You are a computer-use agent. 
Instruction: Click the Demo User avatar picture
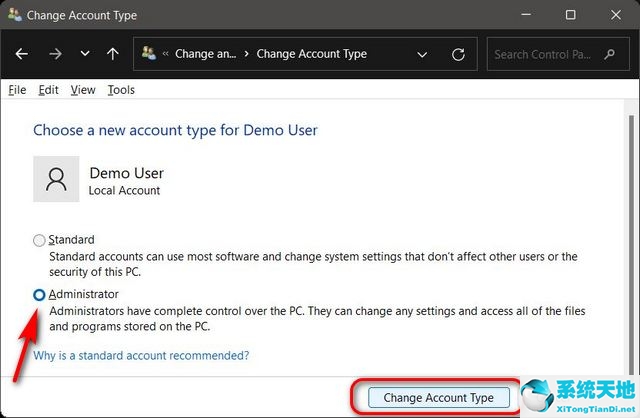coord(56,179)
